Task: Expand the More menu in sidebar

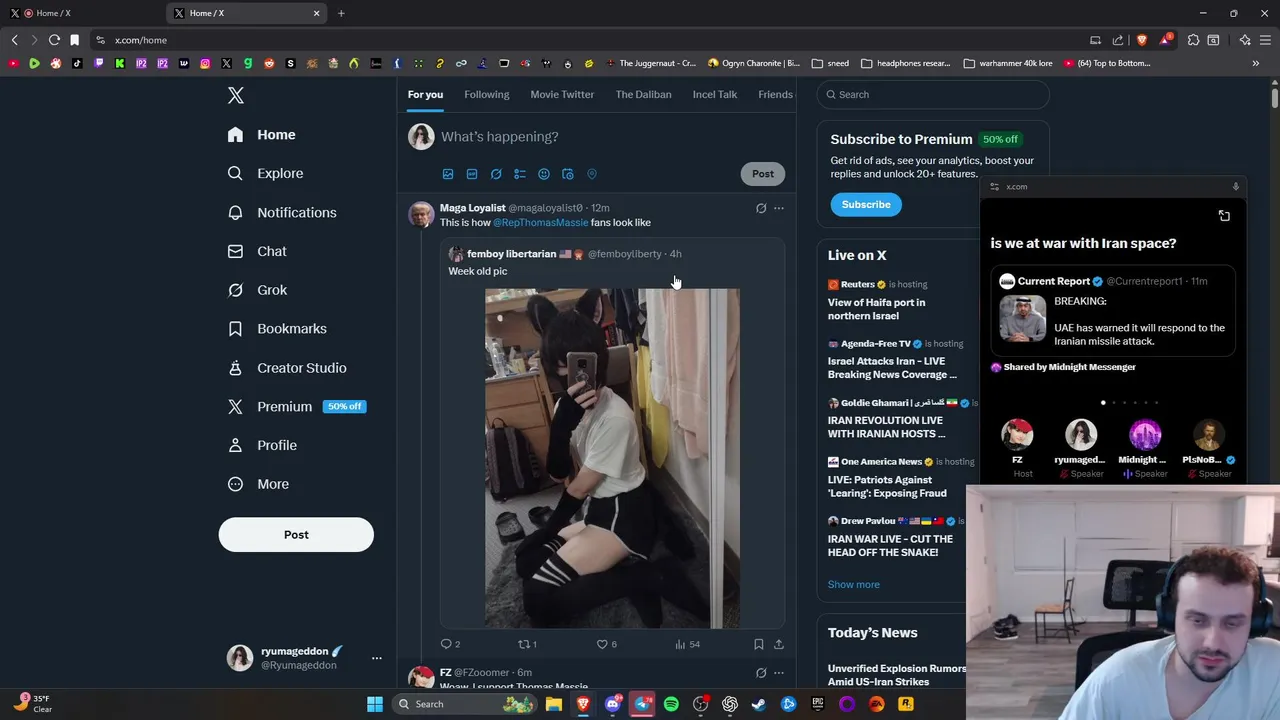Action: pyautogui.click(x=258, y=484)
